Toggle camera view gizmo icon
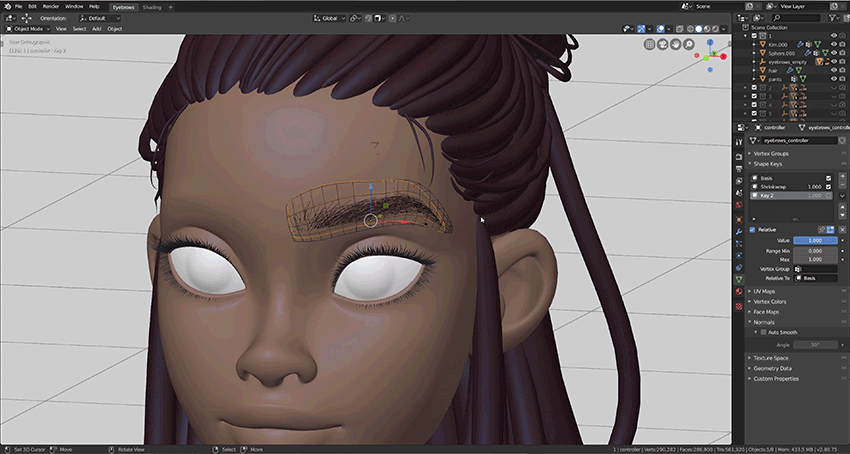Viewport: 850px width, 454px height. click(662, 44)
